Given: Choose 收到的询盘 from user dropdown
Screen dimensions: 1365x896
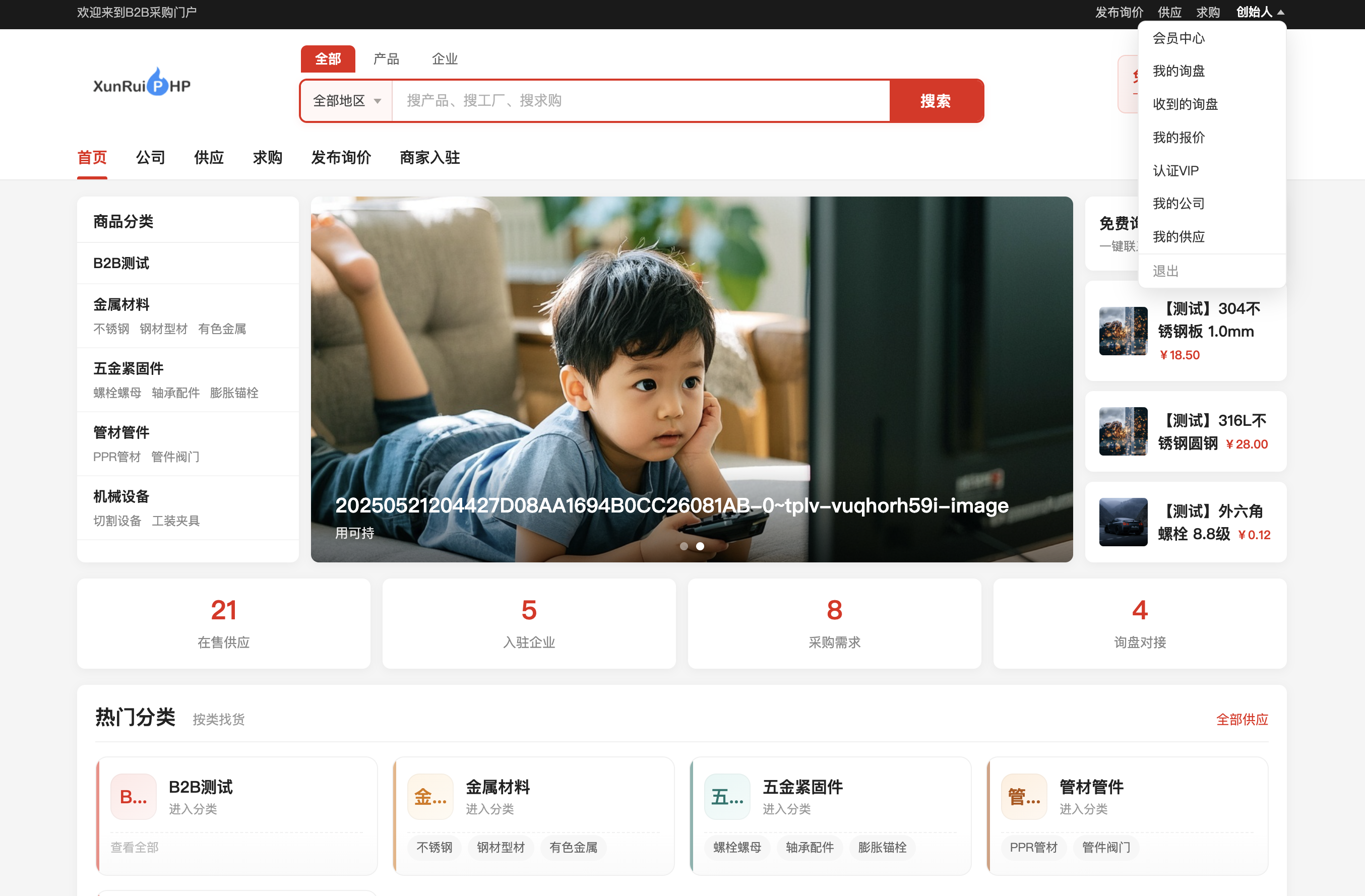Looking at the screenshot, I should (x=1211, y=104).
